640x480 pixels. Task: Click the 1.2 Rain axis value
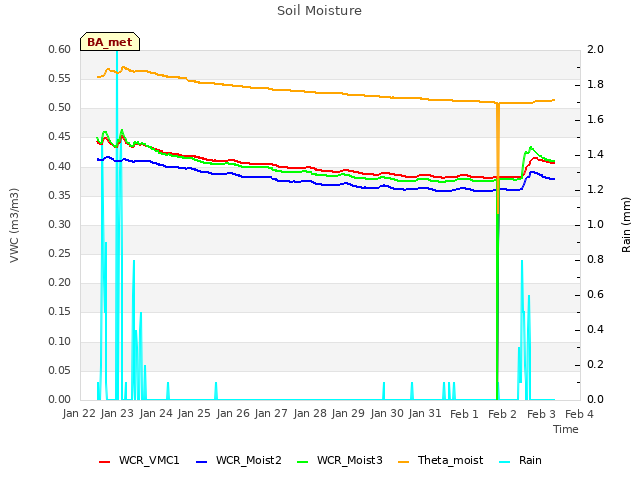596,190
